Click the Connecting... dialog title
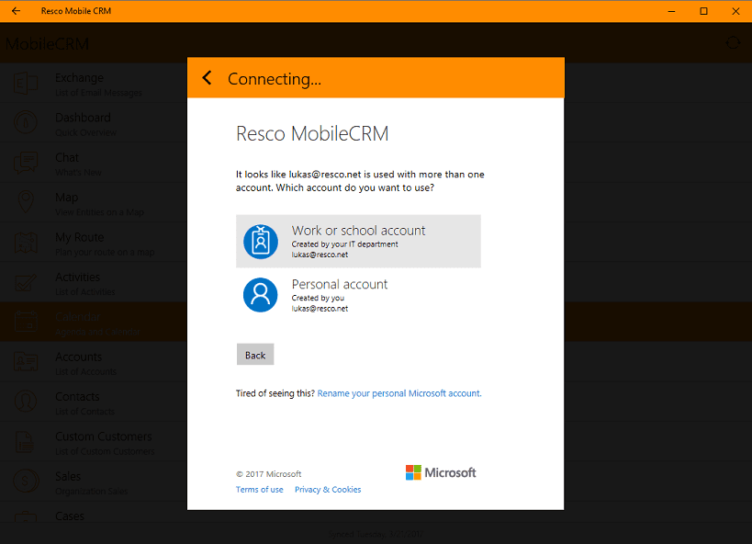Viewport: 752px width, 544px height. click(x=274, y=79)
